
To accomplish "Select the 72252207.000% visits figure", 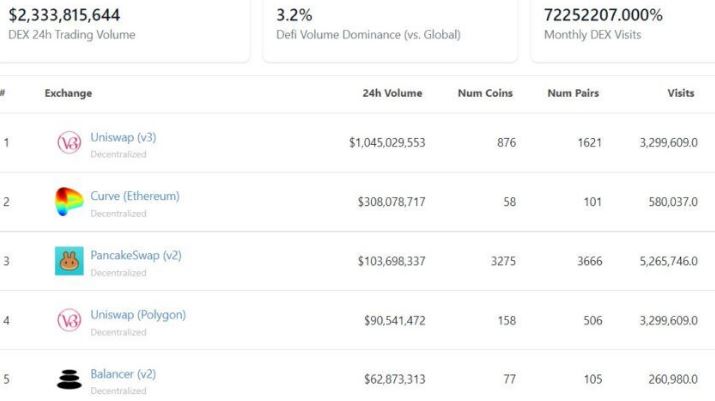I will (603, 15).
